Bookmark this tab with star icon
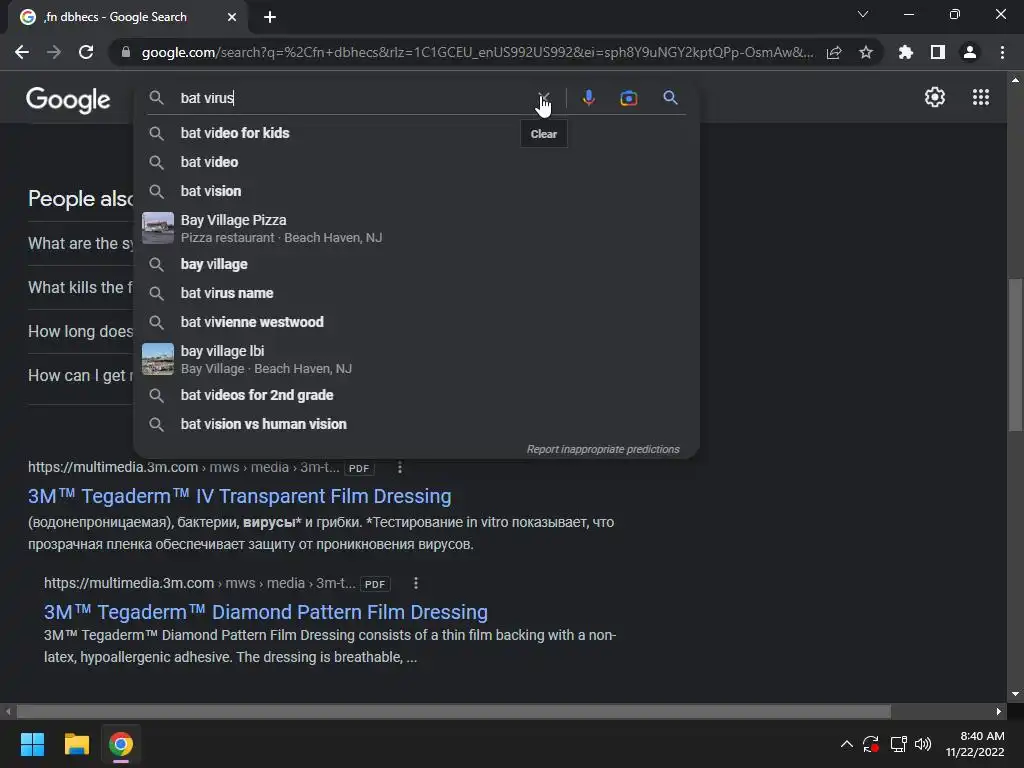The height and width of the screenshot is (768, 1024). [x=865, y=52]
